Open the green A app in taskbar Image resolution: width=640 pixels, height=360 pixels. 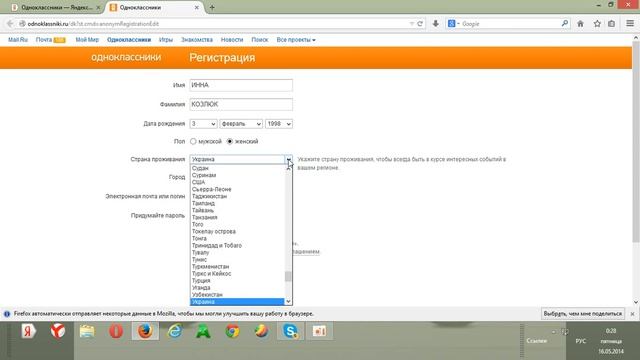point(203,331)
